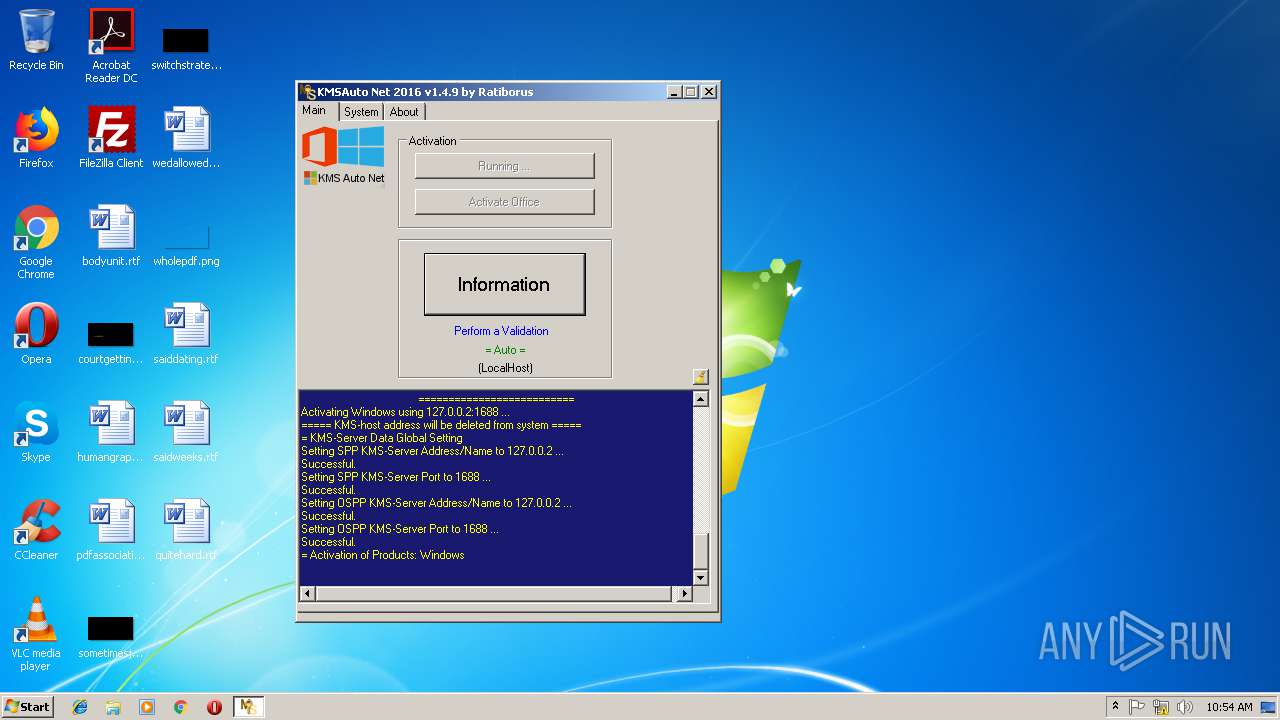Select saiddating.rtf document

tap(186, 334)
